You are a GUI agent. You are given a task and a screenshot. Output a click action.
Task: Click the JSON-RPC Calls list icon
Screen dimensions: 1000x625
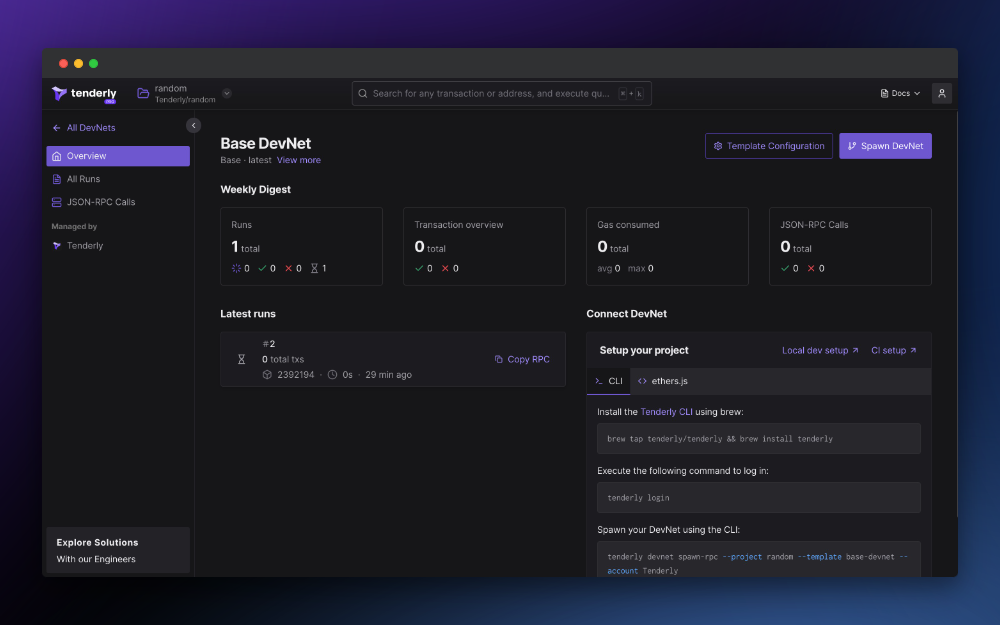(59, 202)
